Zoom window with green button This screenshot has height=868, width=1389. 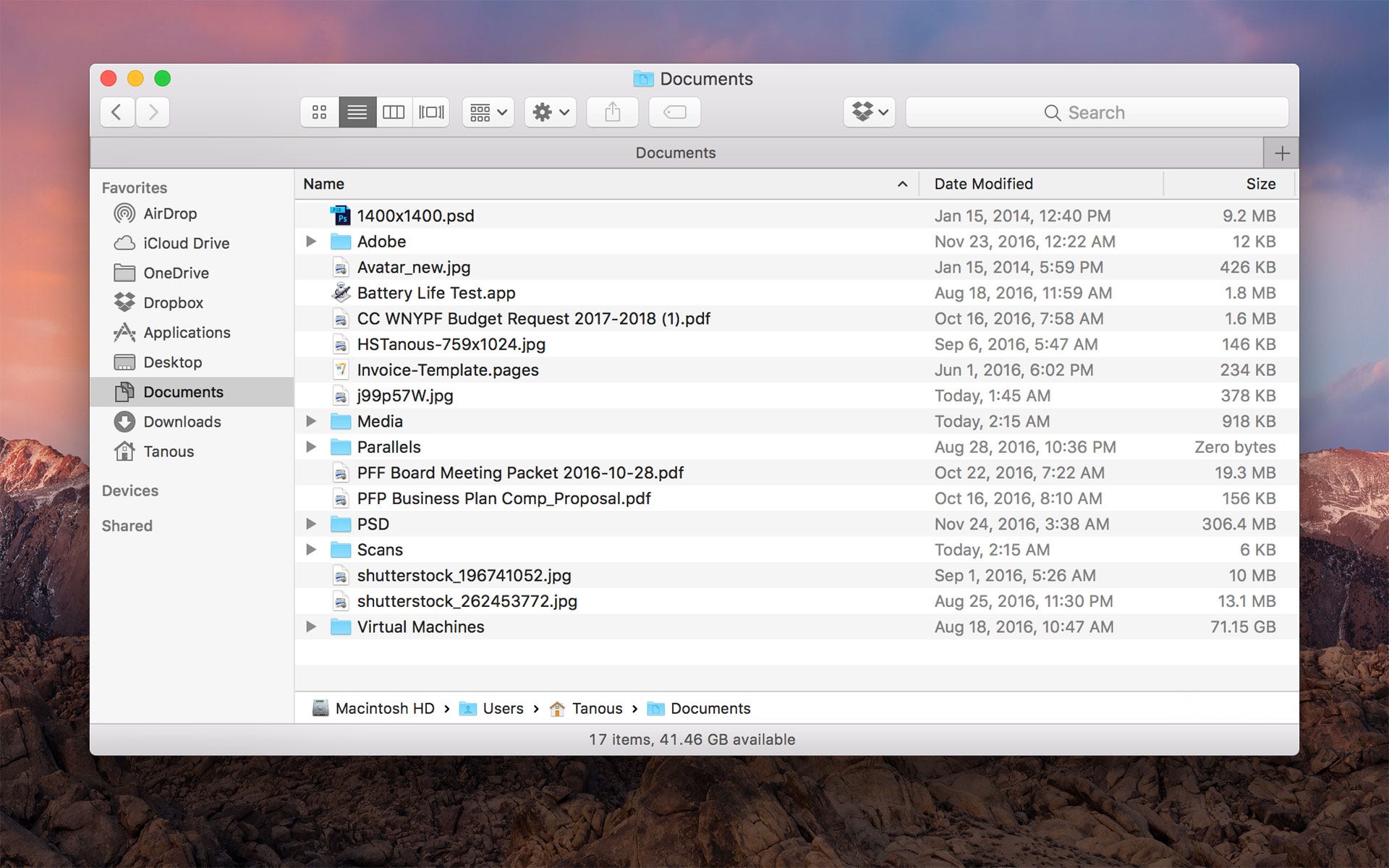163,78
